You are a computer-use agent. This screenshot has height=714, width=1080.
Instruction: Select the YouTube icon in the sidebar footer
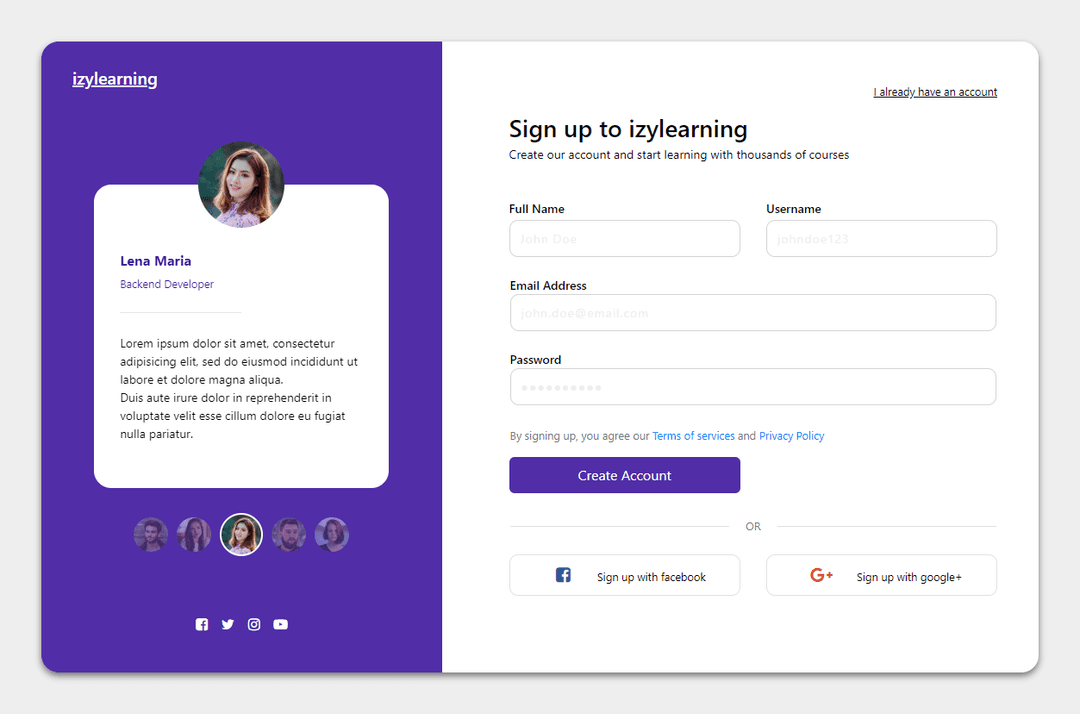click(280, 624)
